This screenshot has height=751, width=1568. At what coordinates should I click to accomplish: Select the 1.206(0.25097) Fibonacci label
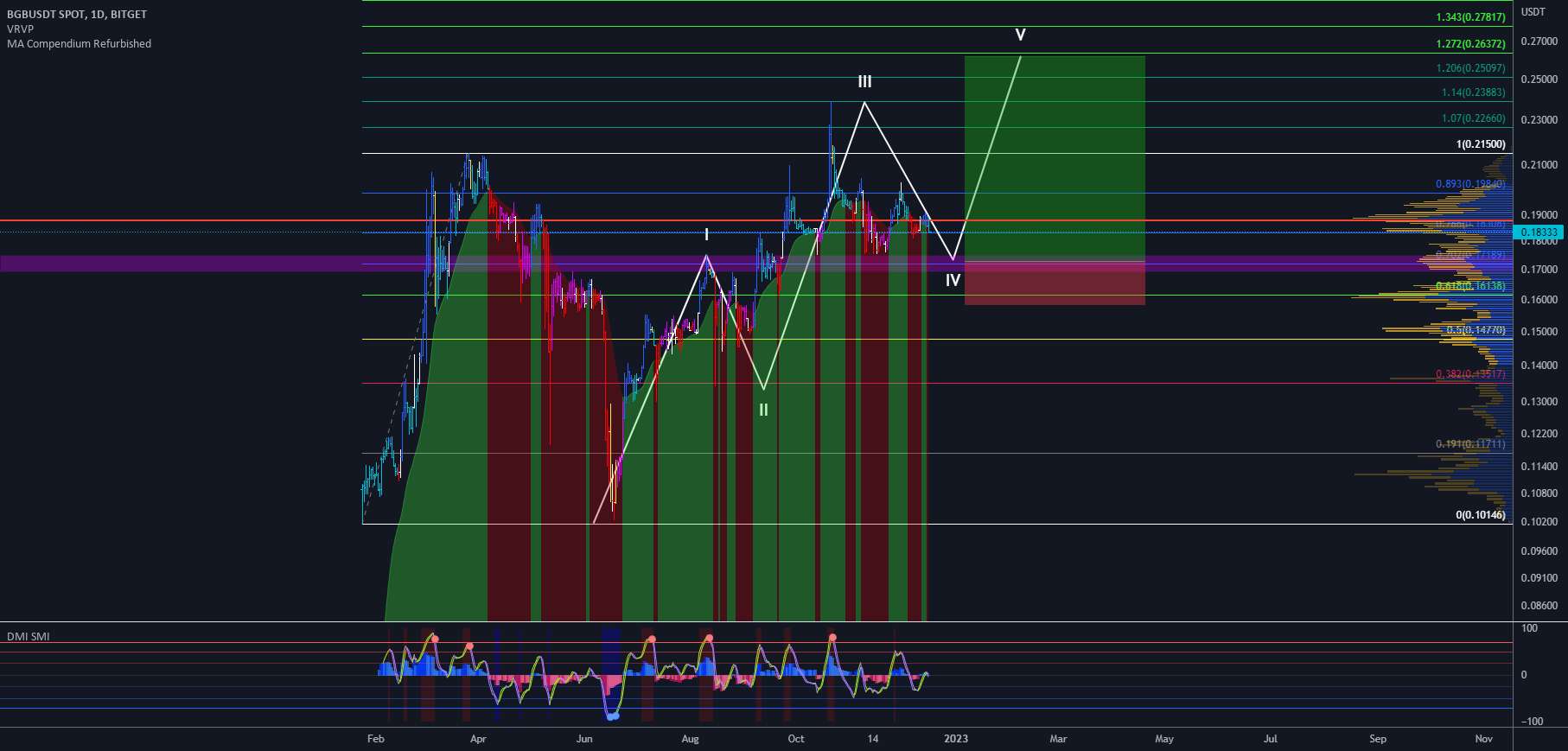1470,68
